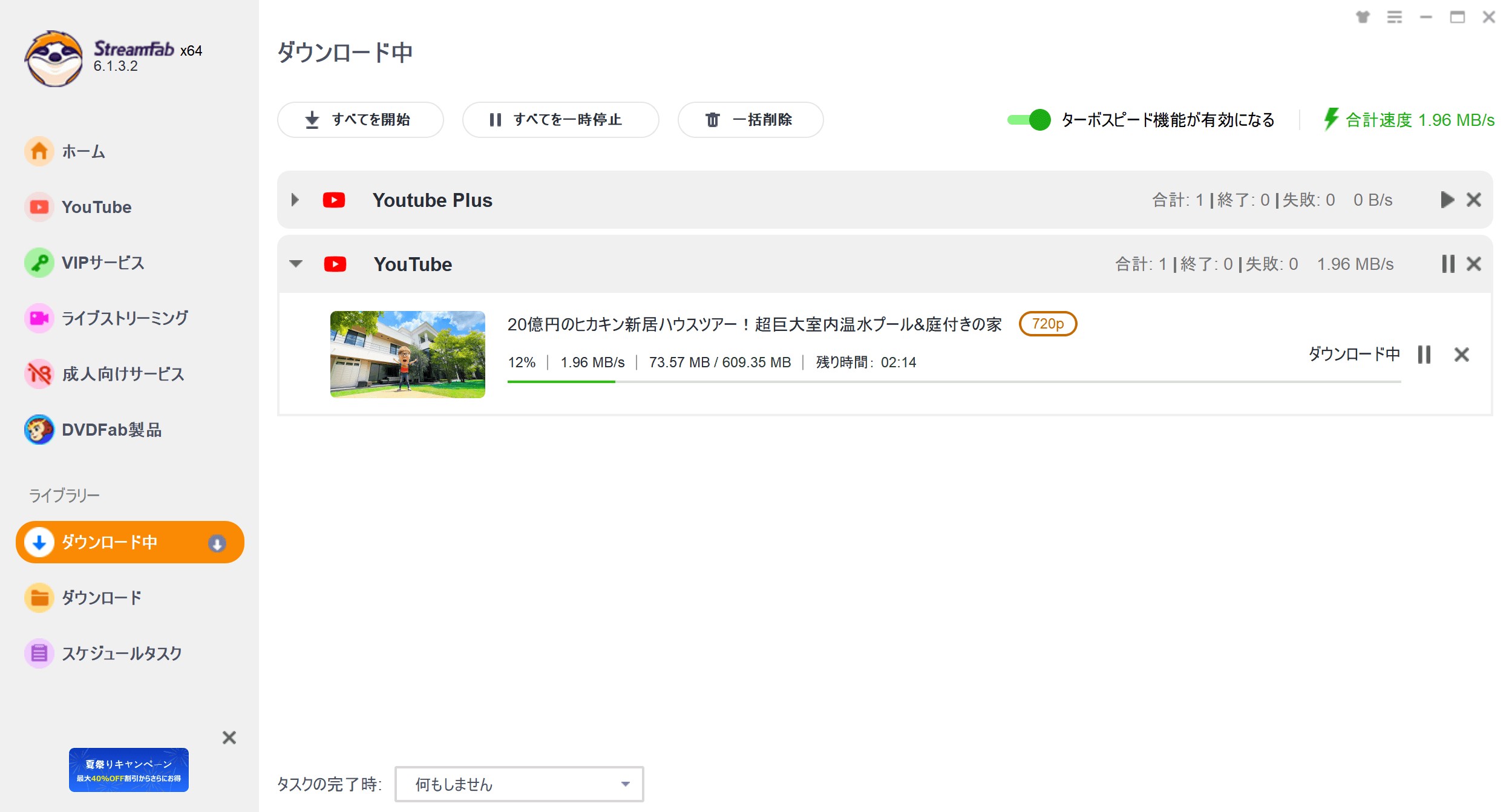Click the house tour video thumbnail

[407, 355]
